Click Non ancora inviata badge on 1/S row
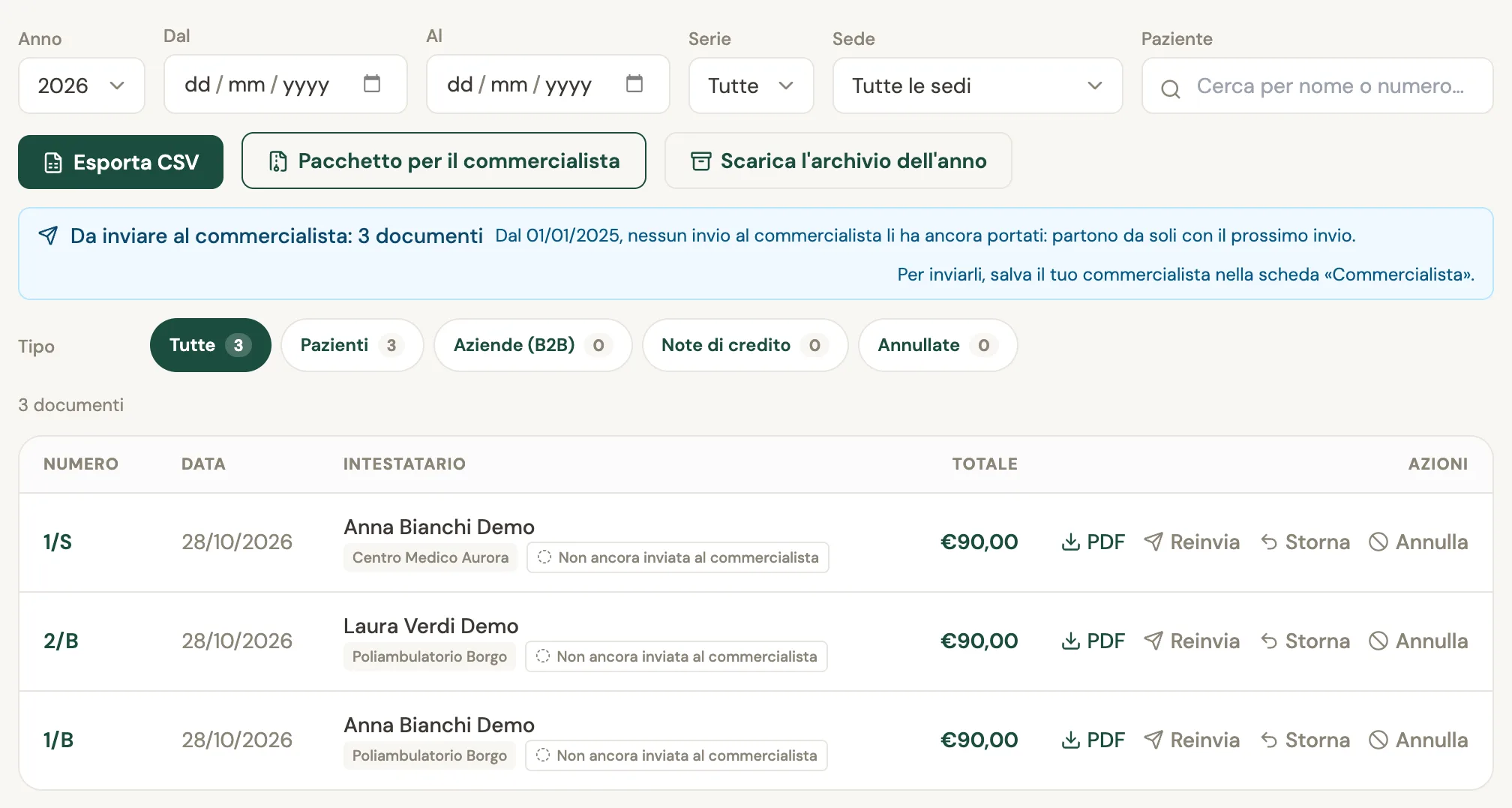 pyautogui.click(x=678, y=557)
